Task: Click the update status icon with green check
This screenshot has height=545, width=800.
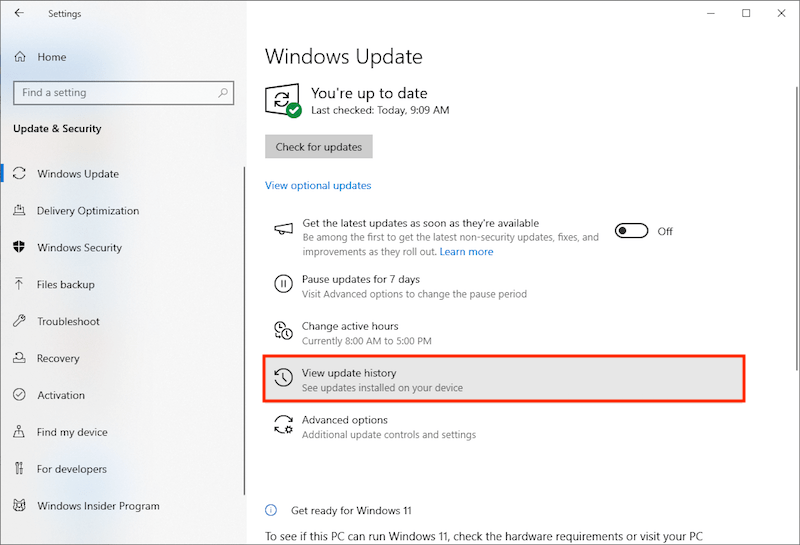Action: tap(283, 101)
